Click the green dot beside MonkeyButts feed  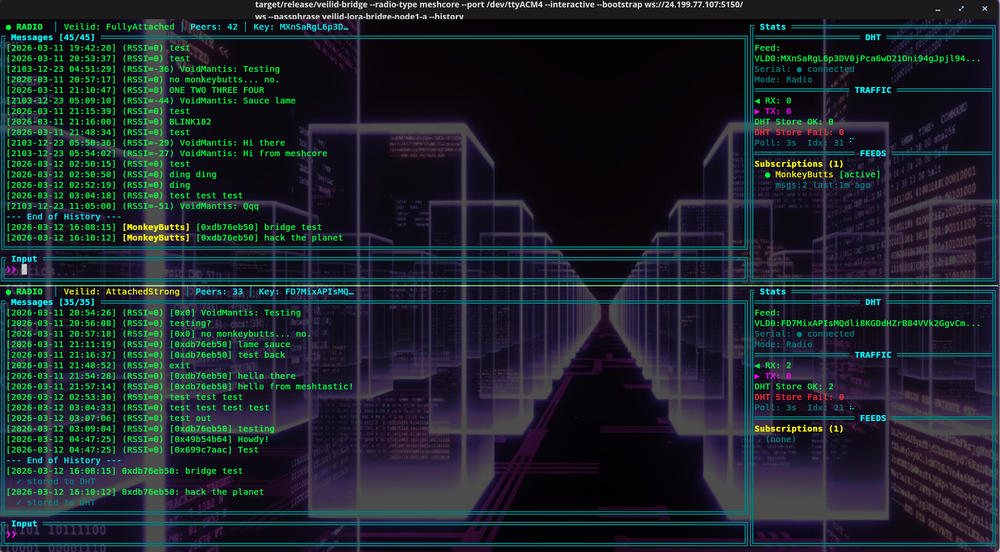click(x=767, y=174)
